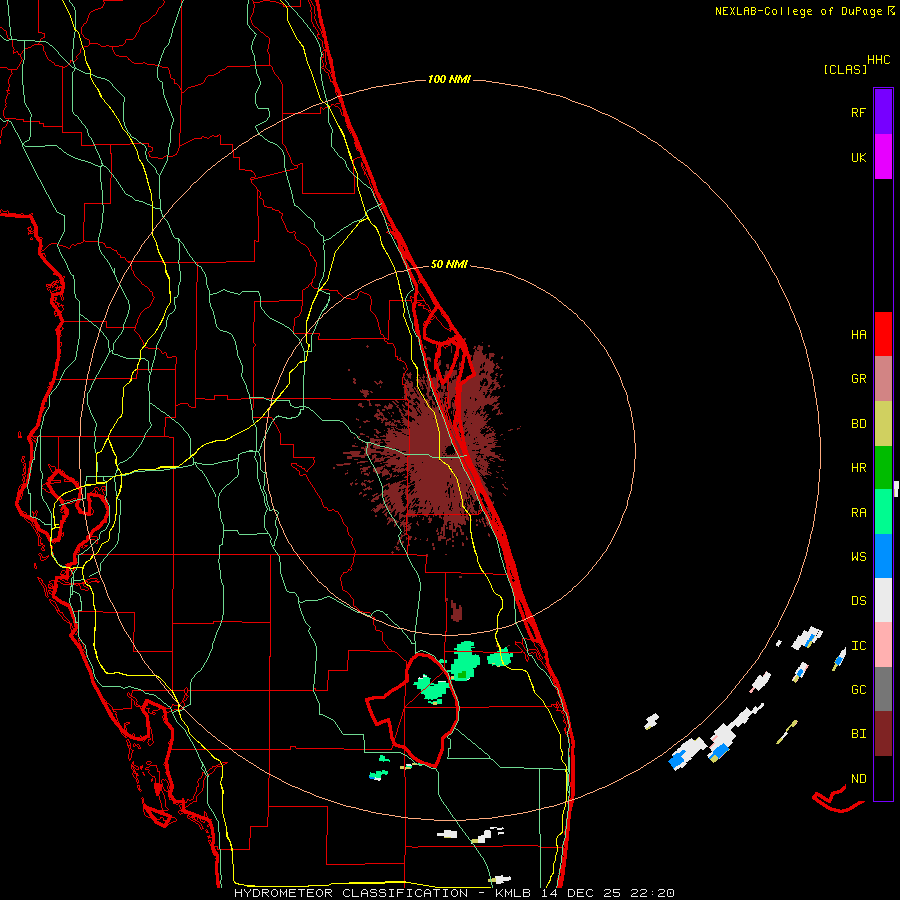Click the "RA" legend label

click(858, 513)
